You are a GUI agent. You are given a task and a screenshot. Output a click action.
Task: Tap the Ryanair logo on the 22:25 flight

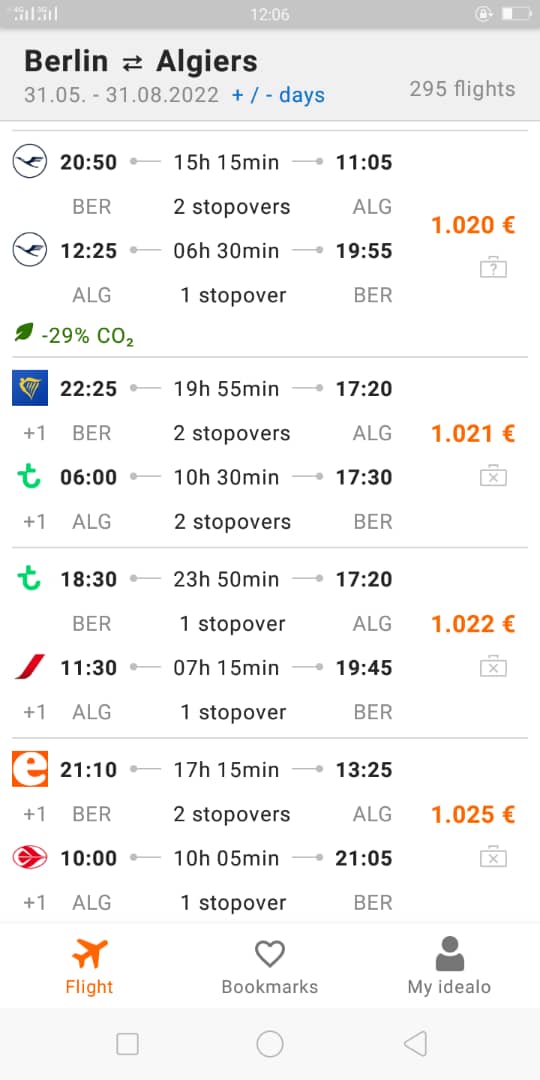tap(30, 388)
